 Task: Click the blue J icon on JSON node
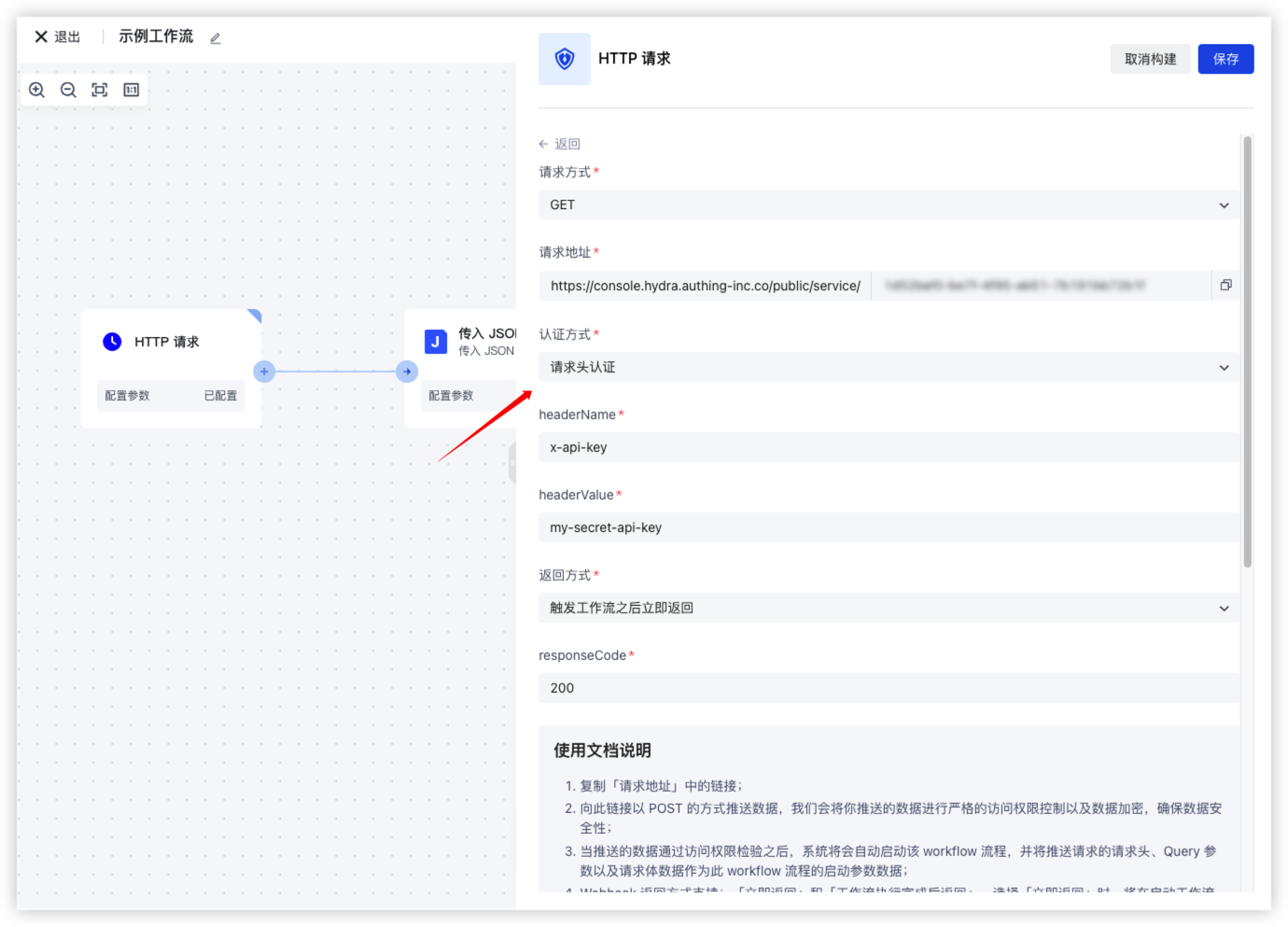point(435,342)
